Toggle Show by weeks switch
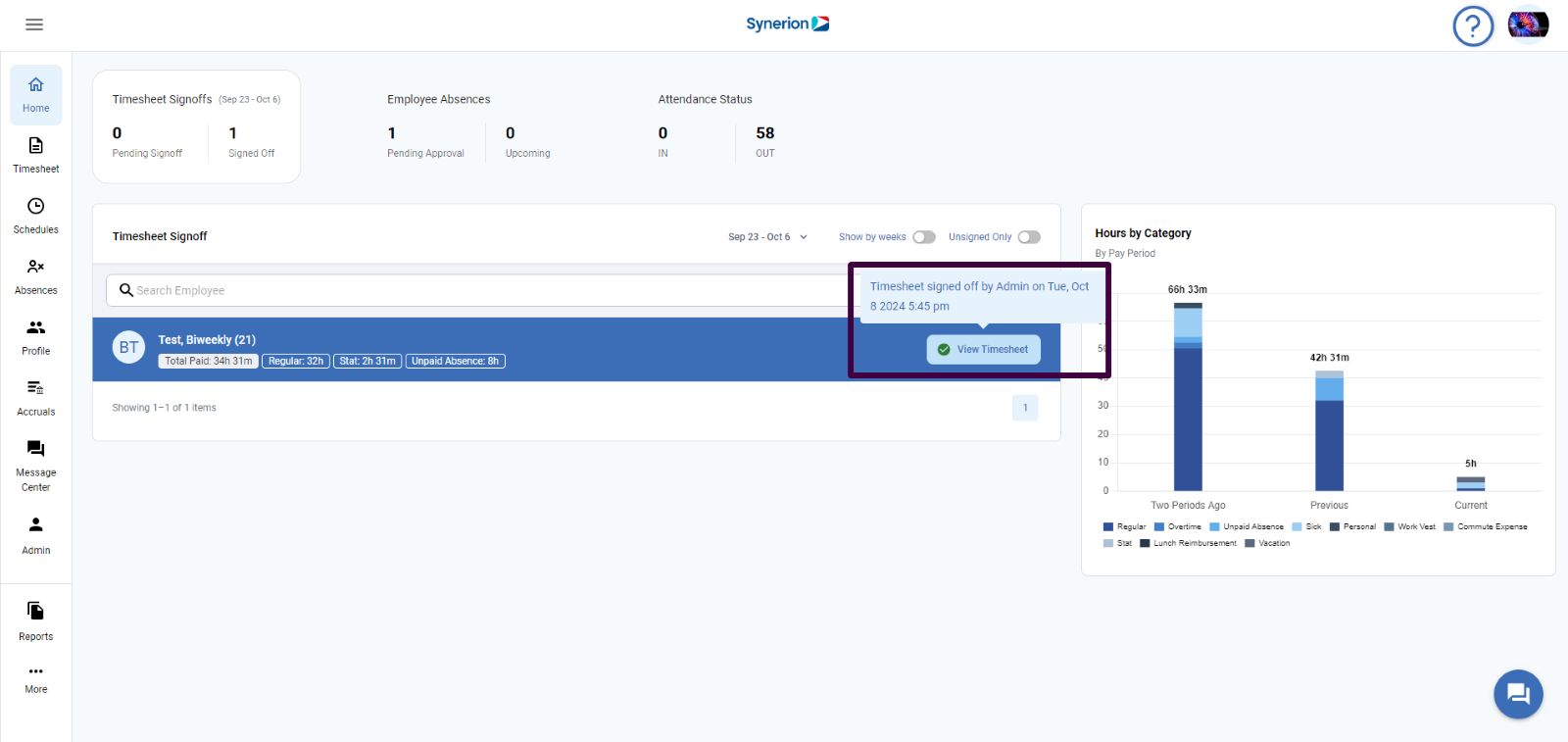 pyautogui.click(x=924, y=237)
